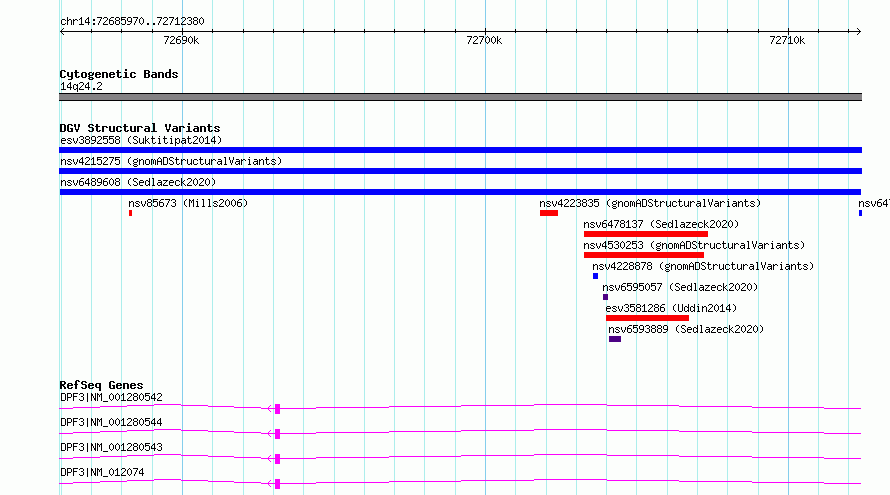The height and width of the screenshot is (495, 890).
Task: Click the 72690k ruler label
Action: pyautogui.click(x=181, y=40)
